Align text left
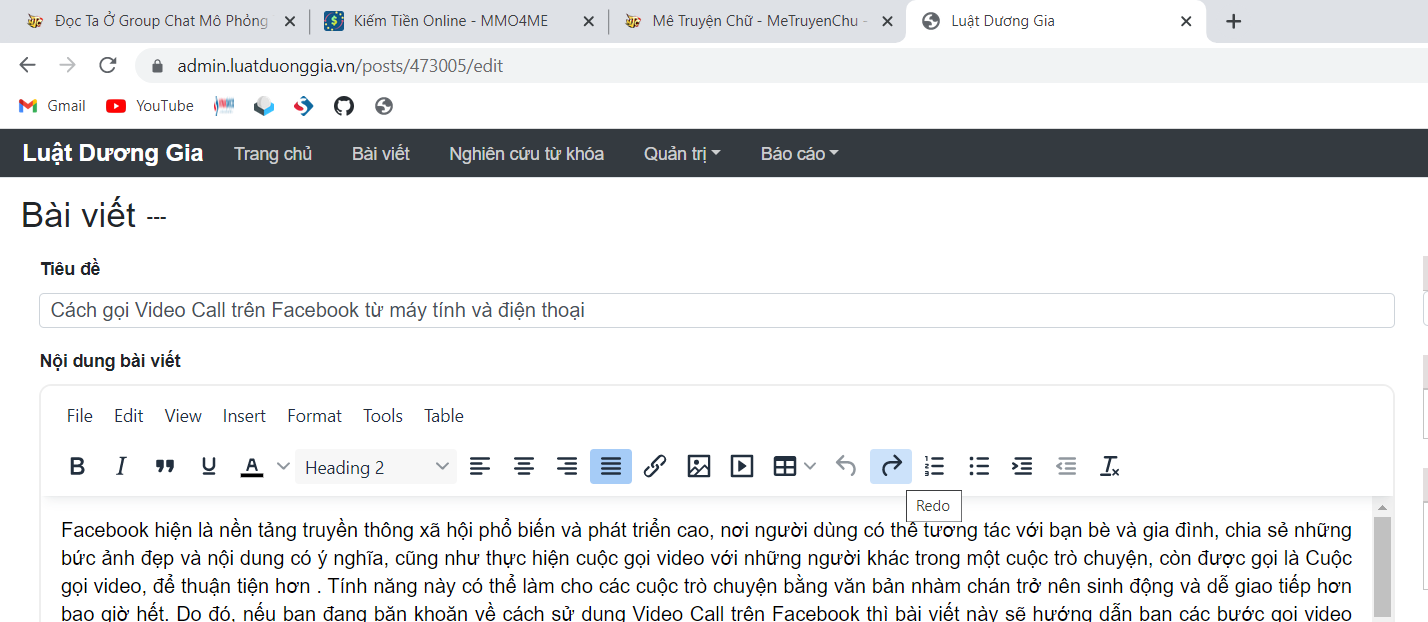 tap(481, 466)
